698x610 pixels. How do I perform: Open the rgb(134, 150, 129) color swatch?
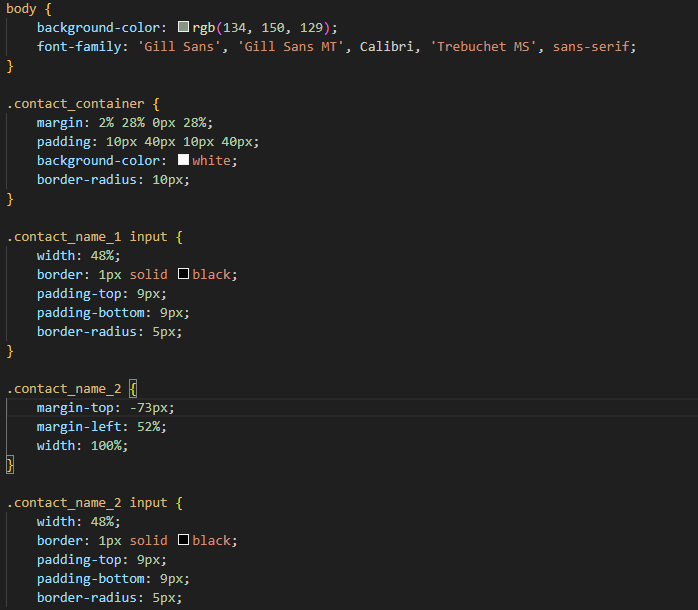[x=183, y=27]
